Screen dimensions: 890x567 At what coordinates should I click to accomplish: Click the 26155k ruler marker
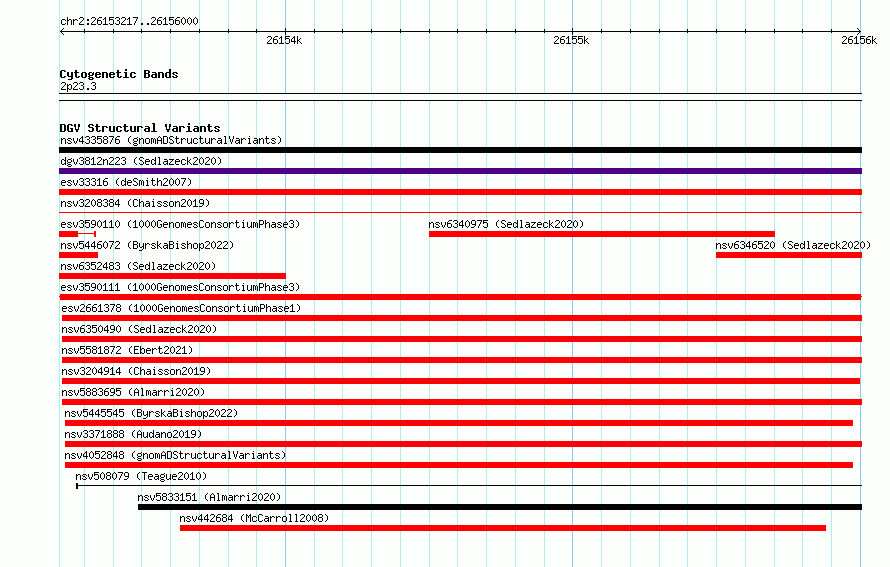tap(571, 40)
